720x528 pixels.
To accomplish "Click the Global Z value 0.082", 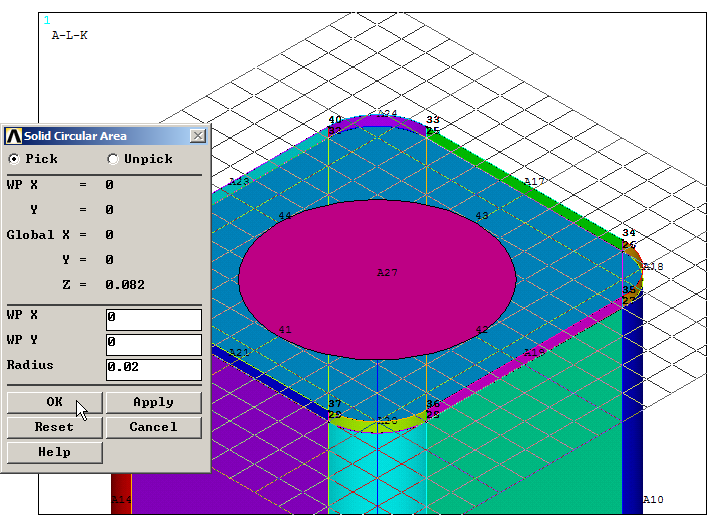I will (x=125, y=285).
